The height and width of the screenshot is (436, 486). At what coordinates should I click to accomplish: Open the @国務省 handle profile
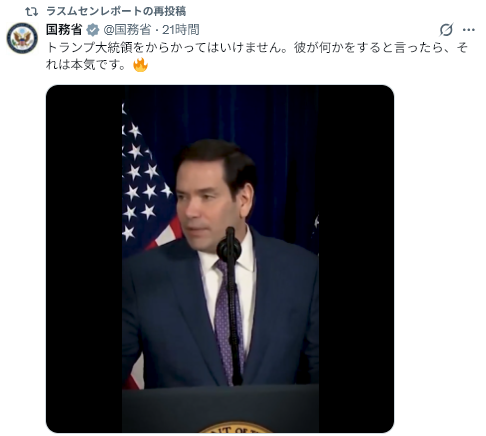(127, 30)
